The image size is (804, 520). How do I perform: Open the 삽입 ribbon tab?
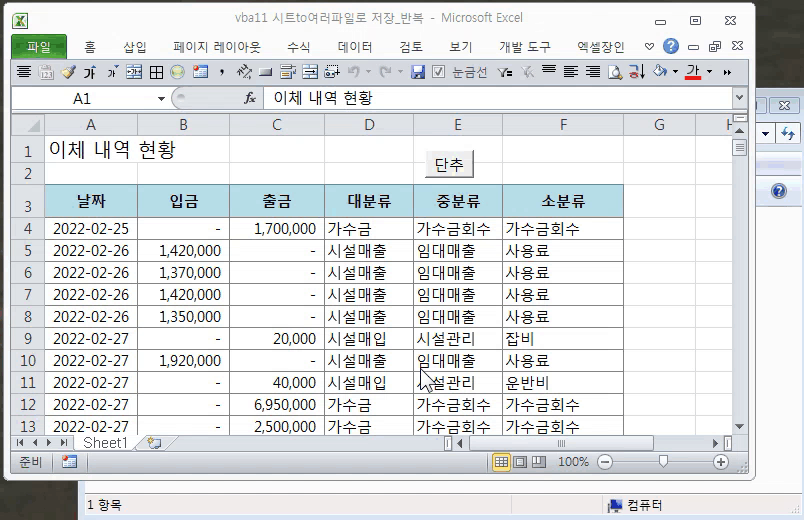[x=135, y=47]
